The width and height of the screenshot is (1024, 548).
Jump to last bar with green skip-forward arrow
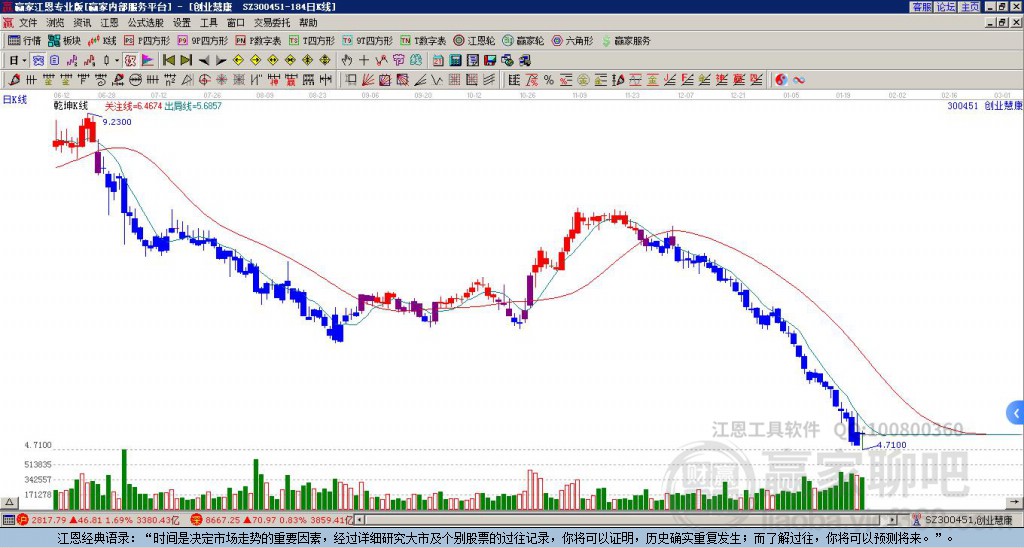(186, 61)
